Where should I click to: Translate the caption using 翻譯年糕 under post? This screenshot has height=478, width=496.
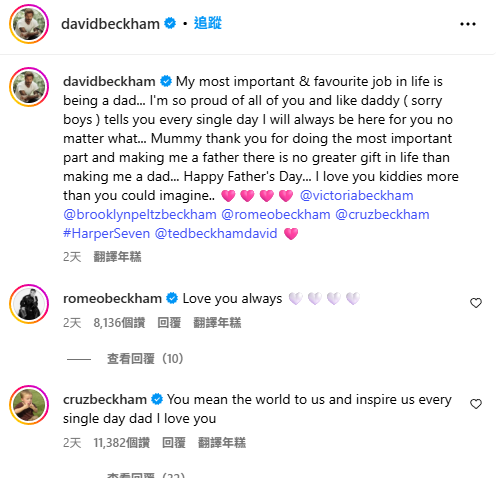[x=117, y=257]
